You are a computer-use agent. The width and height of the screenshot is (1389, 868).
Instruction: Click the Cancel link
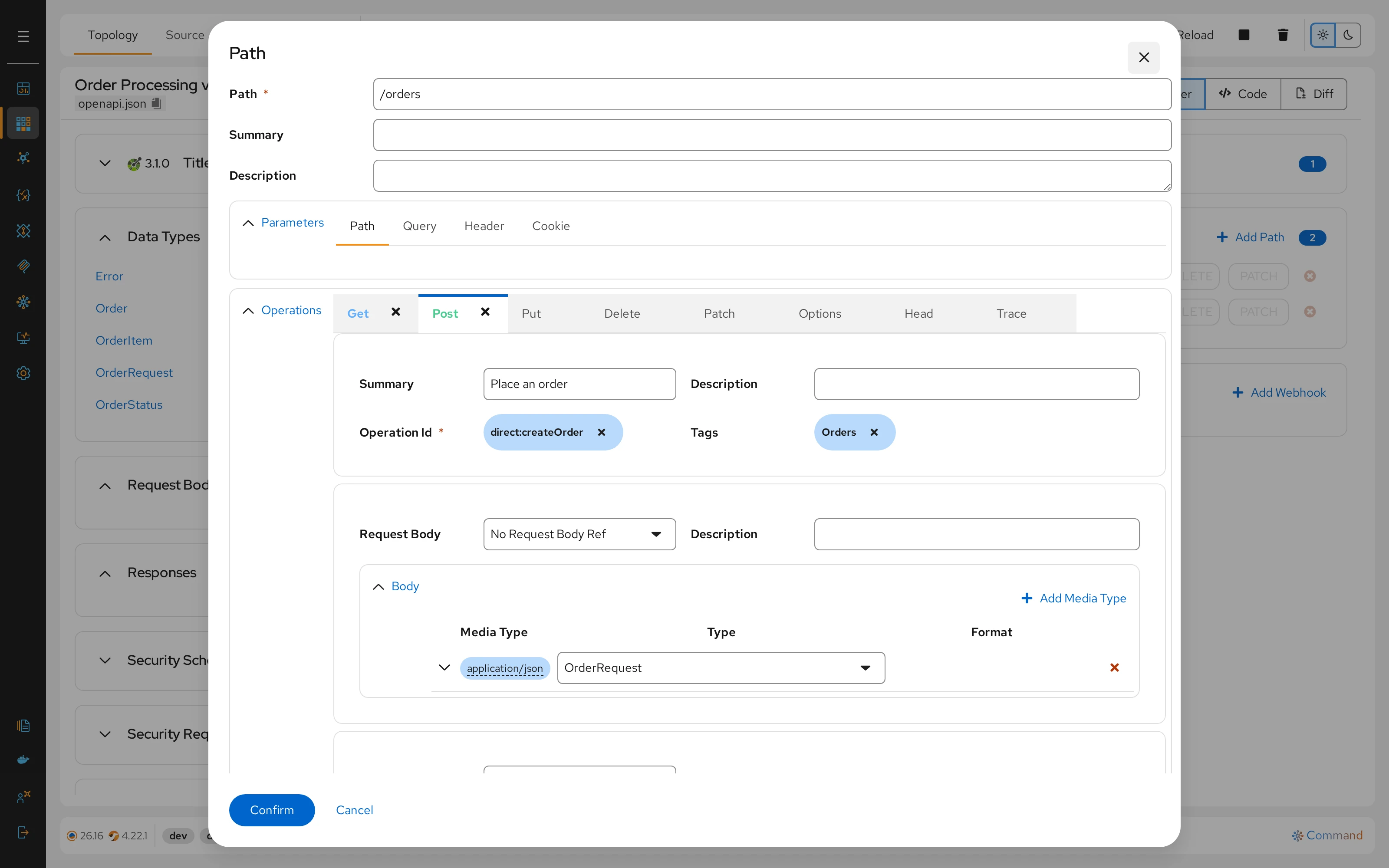354,810
